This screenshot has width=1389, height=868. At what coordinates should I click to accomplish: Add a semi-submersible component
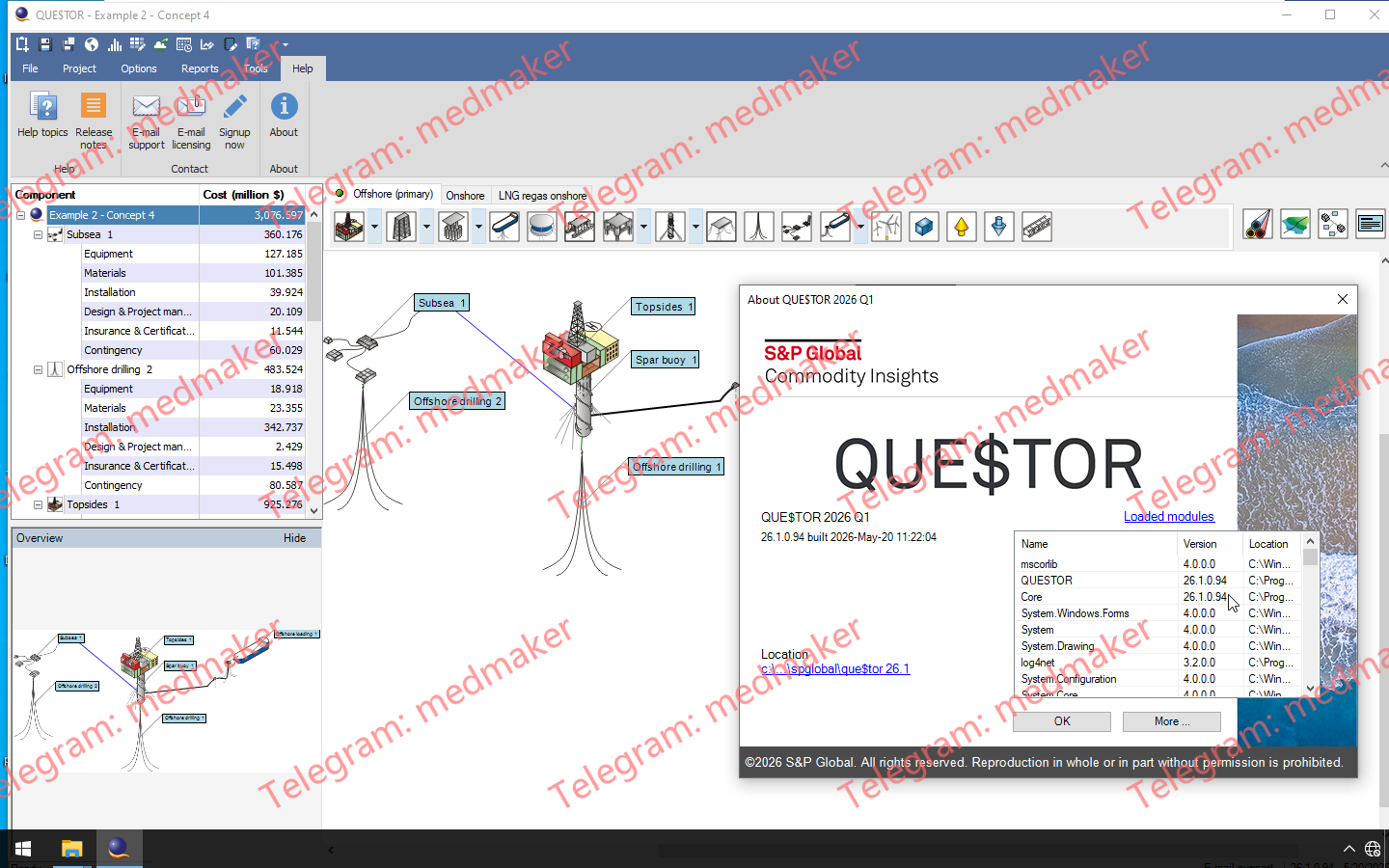pyautogui.click(x=580, y=227)
